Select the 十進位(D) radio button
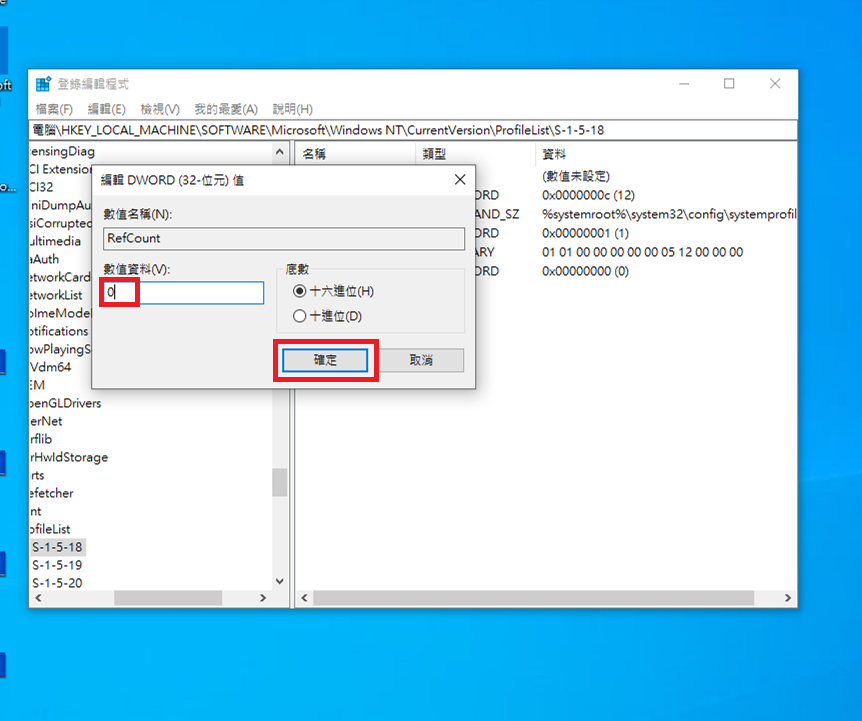The width and height of the screenshot is (862, 721). (x=300, y=316)
